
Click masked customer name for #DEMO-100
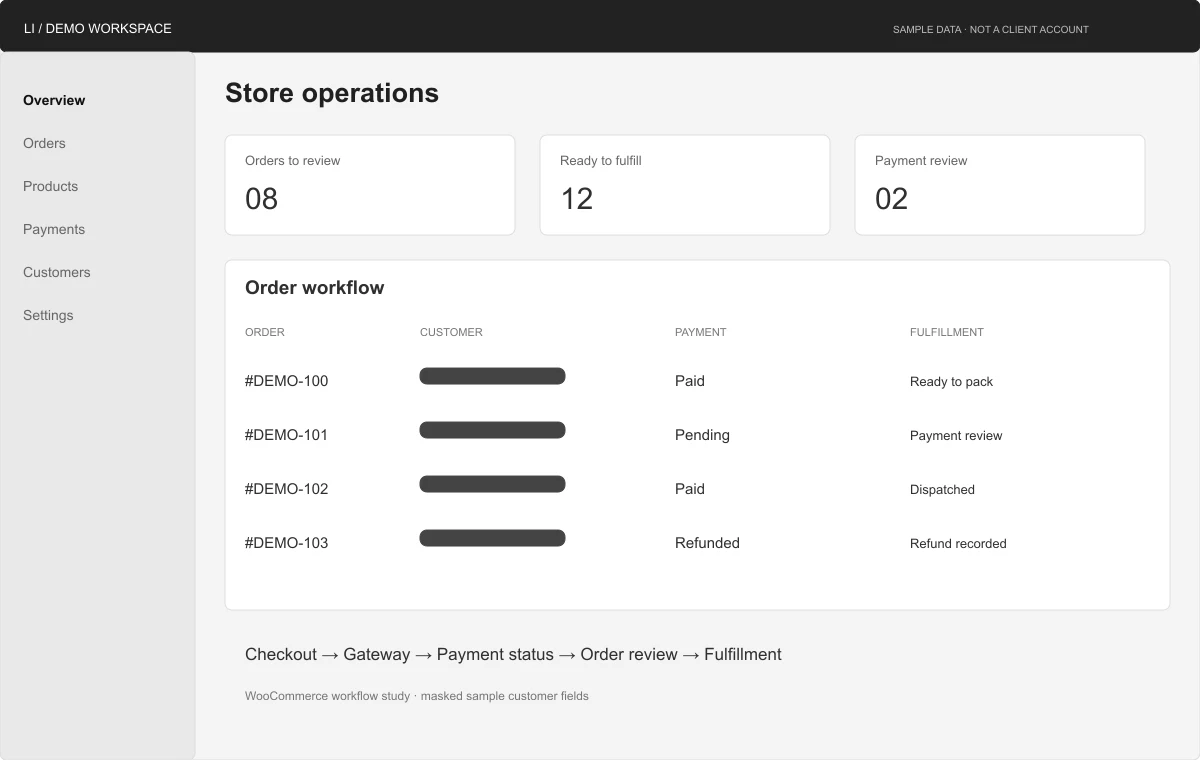tap(492, 376)
